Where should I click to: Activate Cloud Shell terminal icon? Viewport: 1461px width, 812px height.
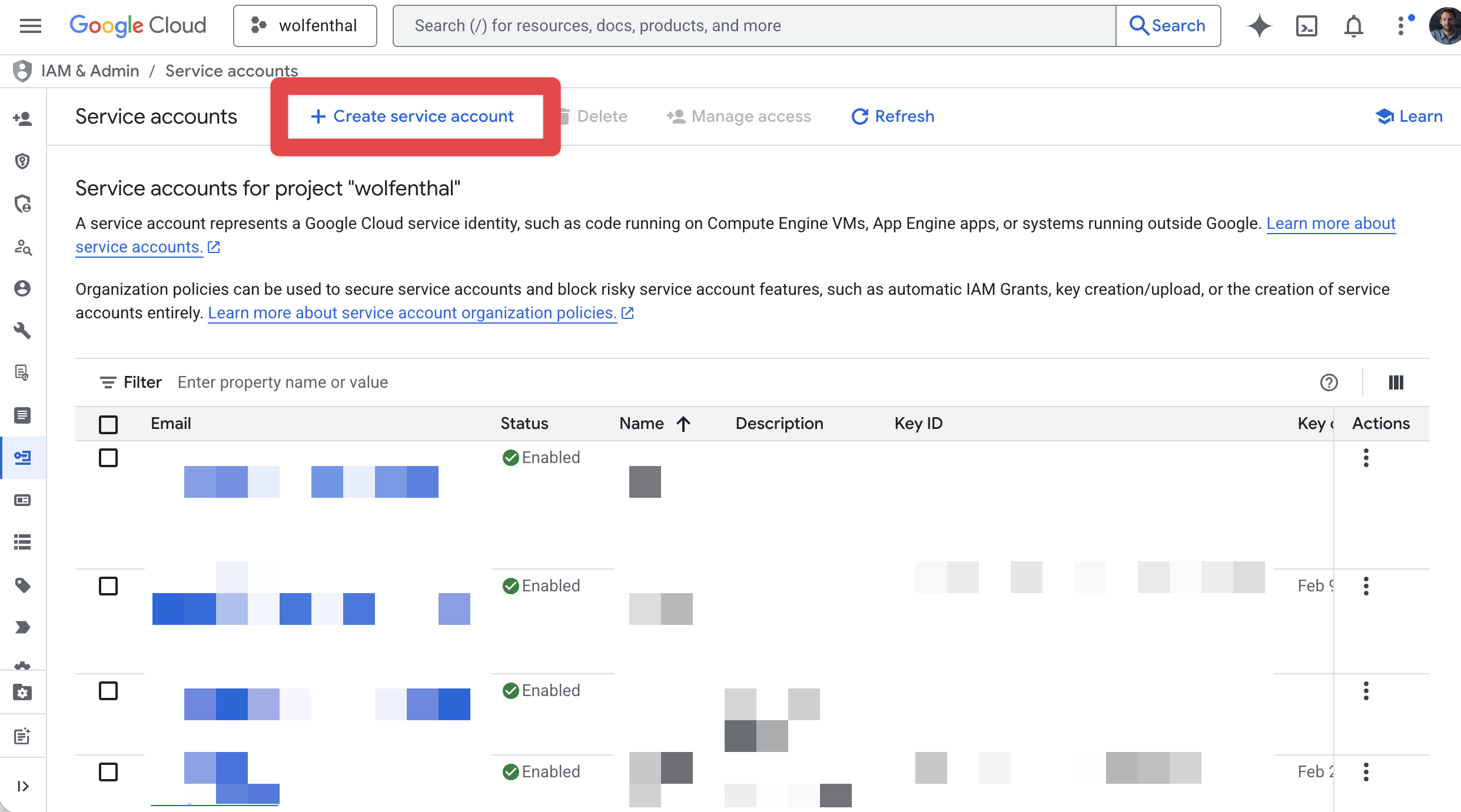tap(1306, 26)
